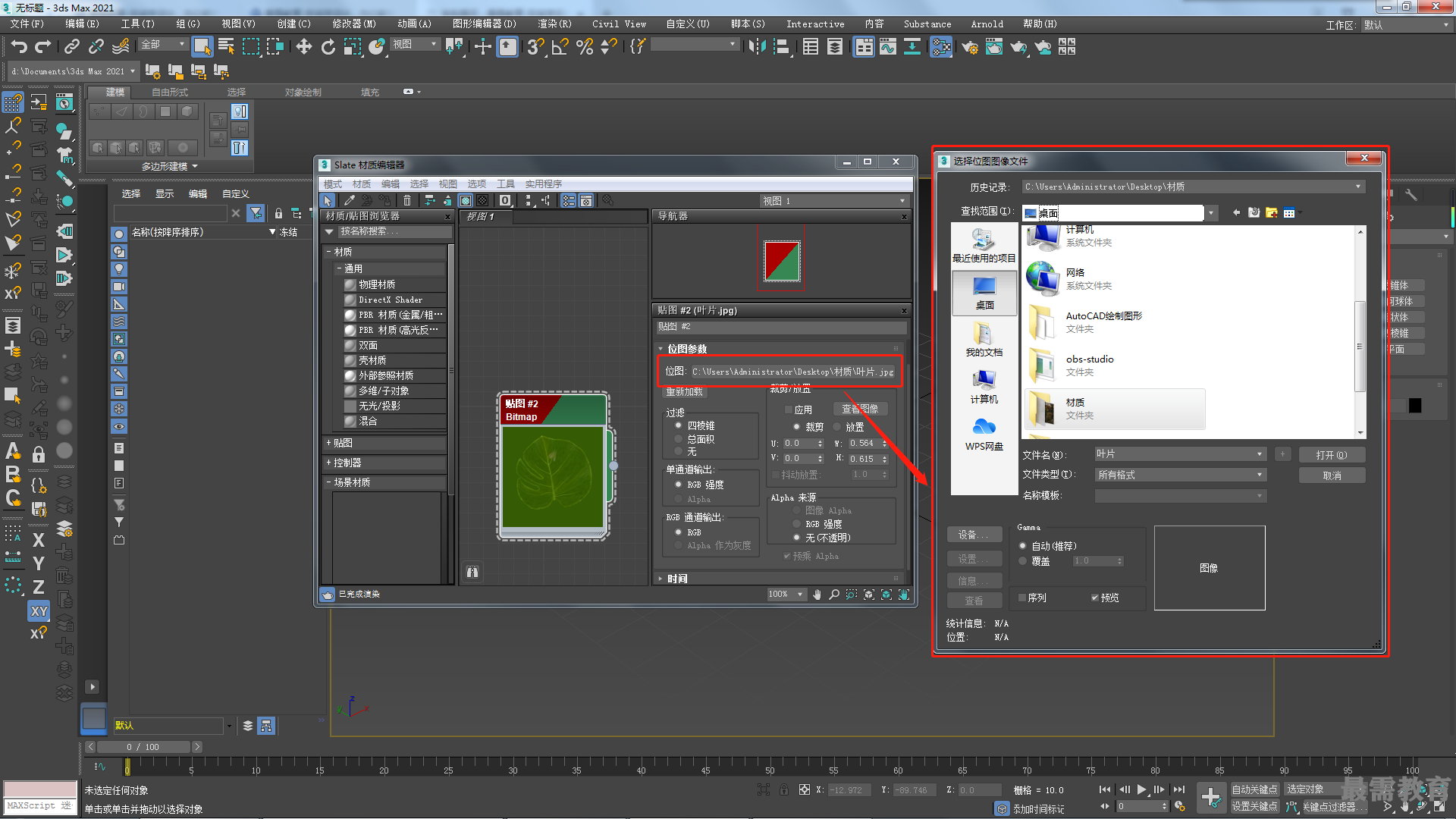Viewport: 1456px width, 819px height.
Task: Open the 查找范围 location dropdown
Action: (1211, 213)
